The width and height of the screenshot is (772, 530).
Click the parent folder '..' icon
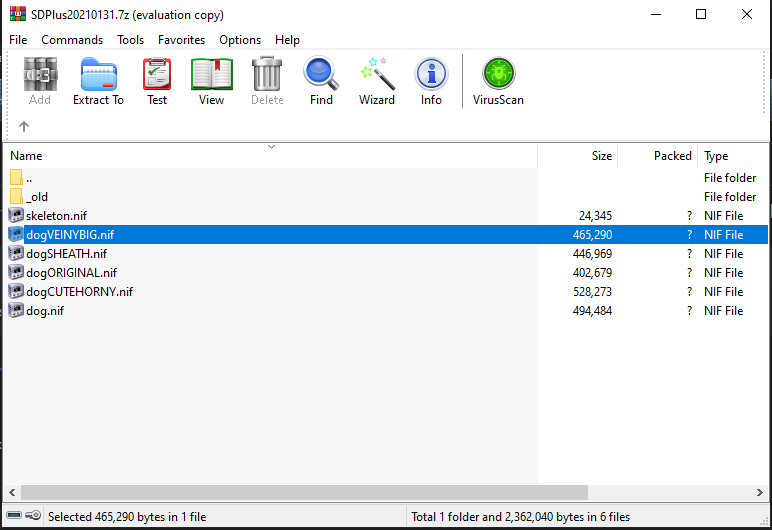16,177
